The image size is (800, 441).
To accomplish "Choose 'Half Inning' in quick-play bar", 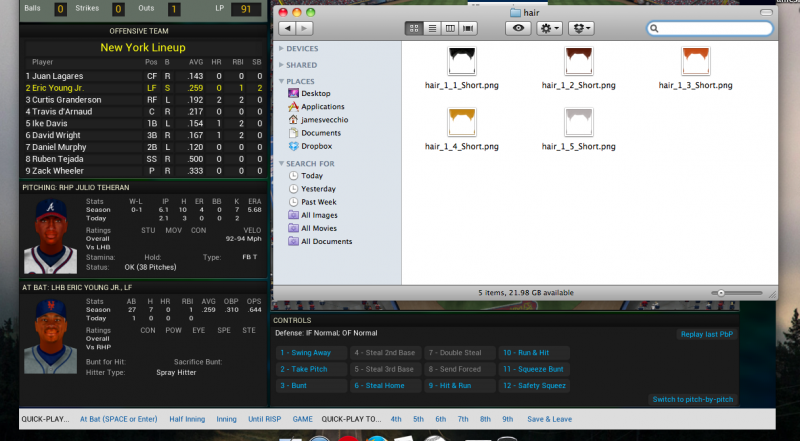I will [188, 419].
